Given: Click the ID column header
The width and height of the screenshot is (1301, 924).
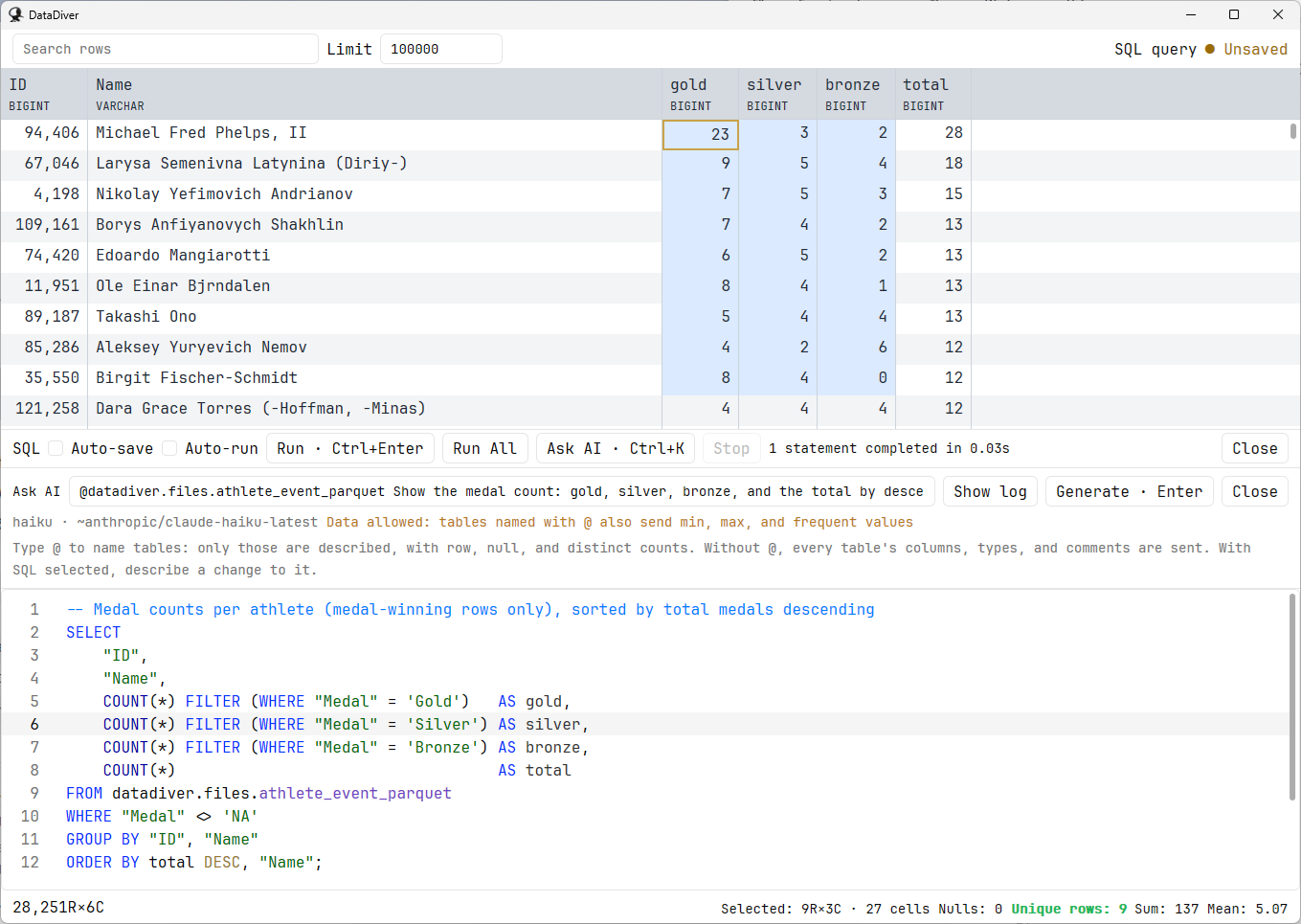Looking at the screenshot, I should [44, 94].
